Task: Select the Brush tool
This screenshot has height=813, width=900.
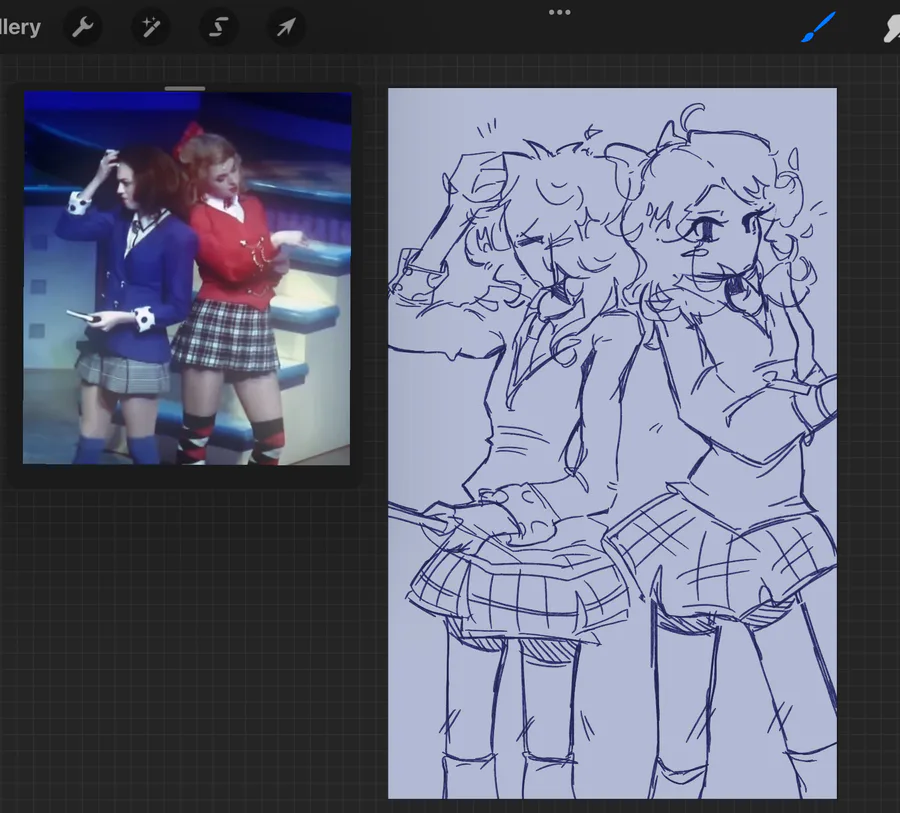Action: [818, 27]
